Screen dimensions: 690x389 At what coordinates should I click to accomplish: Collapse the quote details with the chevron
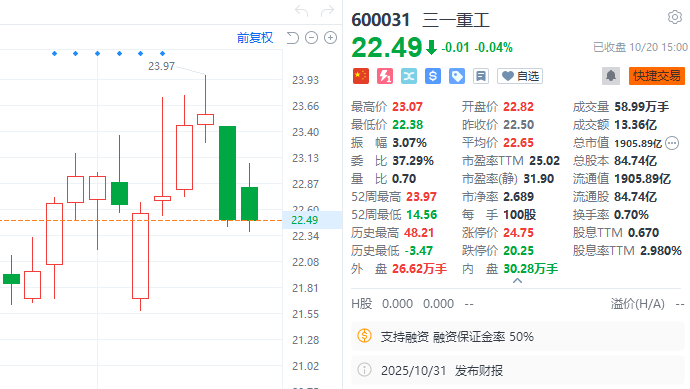[x=518, y=281]
